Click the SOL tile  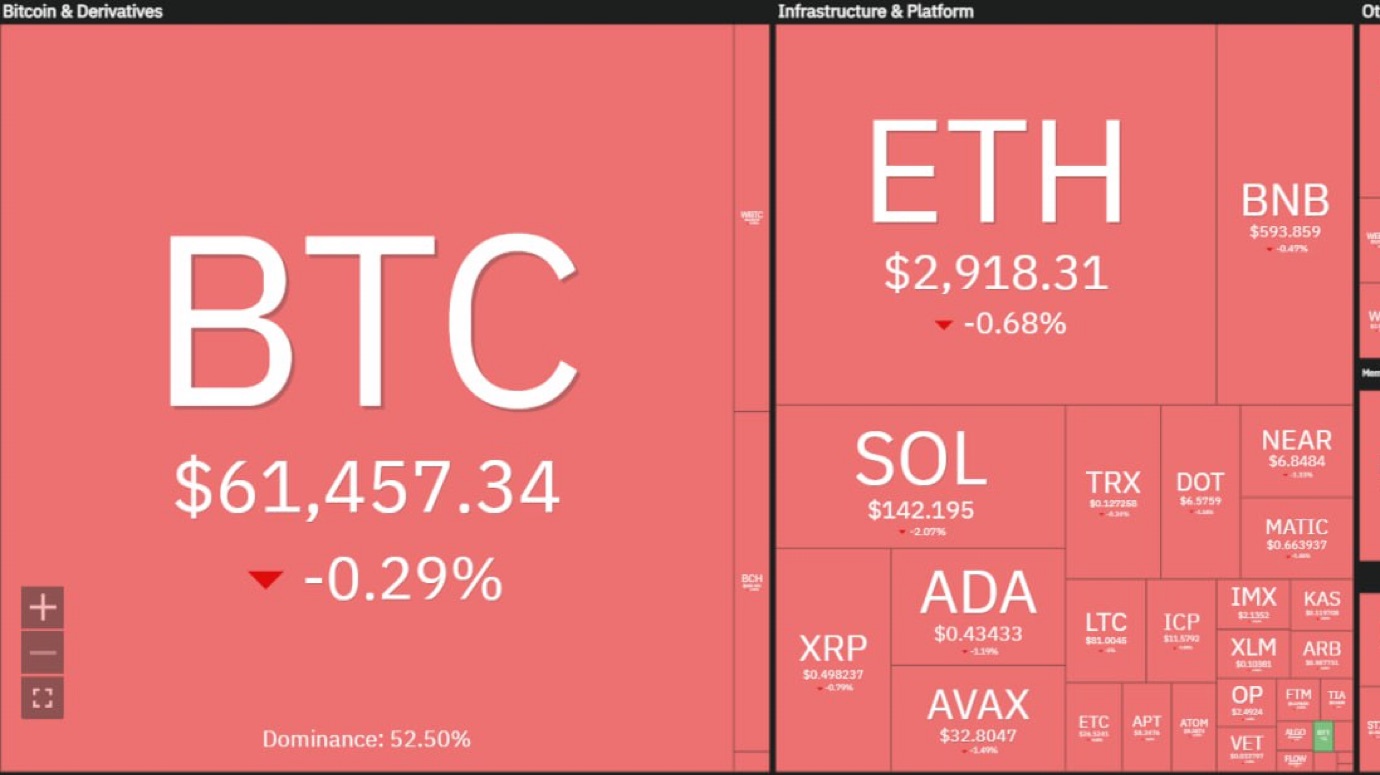pyautogui.click(x=920, y=476)
